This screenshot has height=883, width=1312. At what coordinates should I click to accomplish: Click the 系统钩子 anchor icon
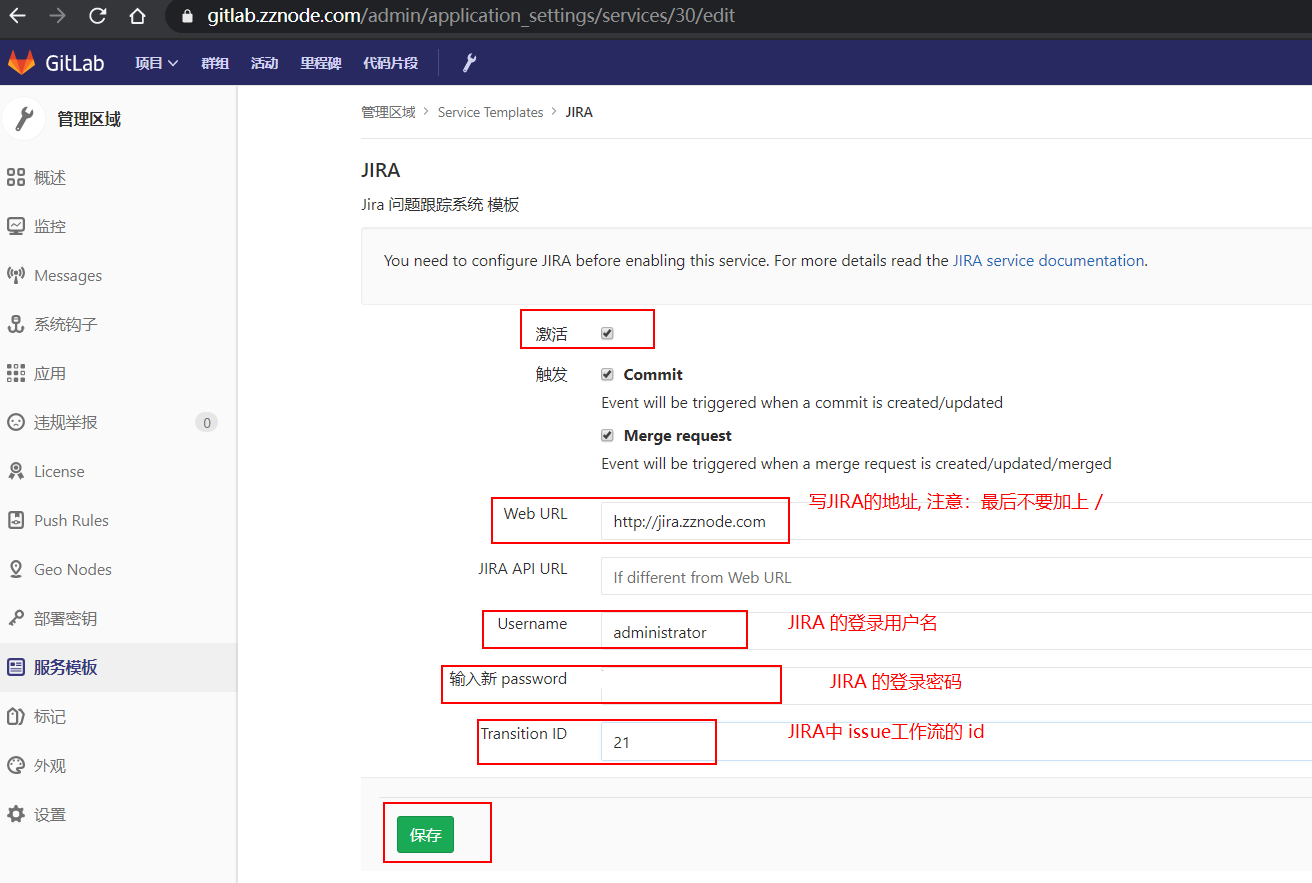tap(16, 324)
